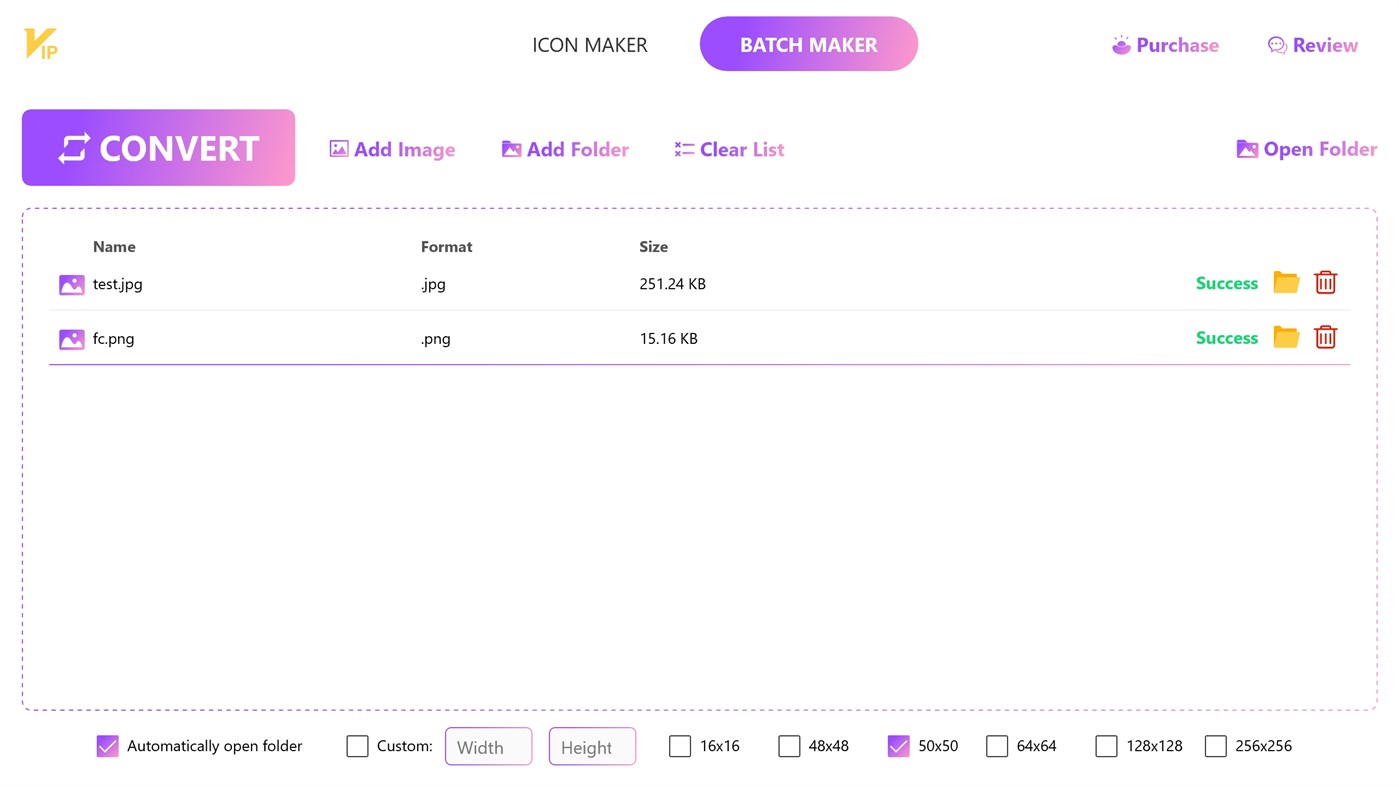The height and width of the screenshot is (787, 1399).
Task: Click the image thumbnail beside fc.png
Action: (x=71, y=339)
